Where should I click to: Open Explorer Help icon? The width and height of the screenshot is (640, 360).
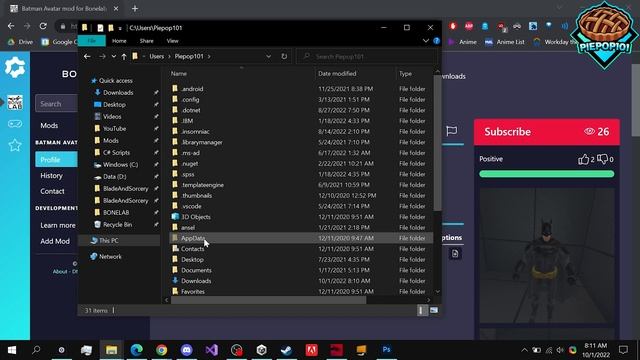tap(436, 41)
